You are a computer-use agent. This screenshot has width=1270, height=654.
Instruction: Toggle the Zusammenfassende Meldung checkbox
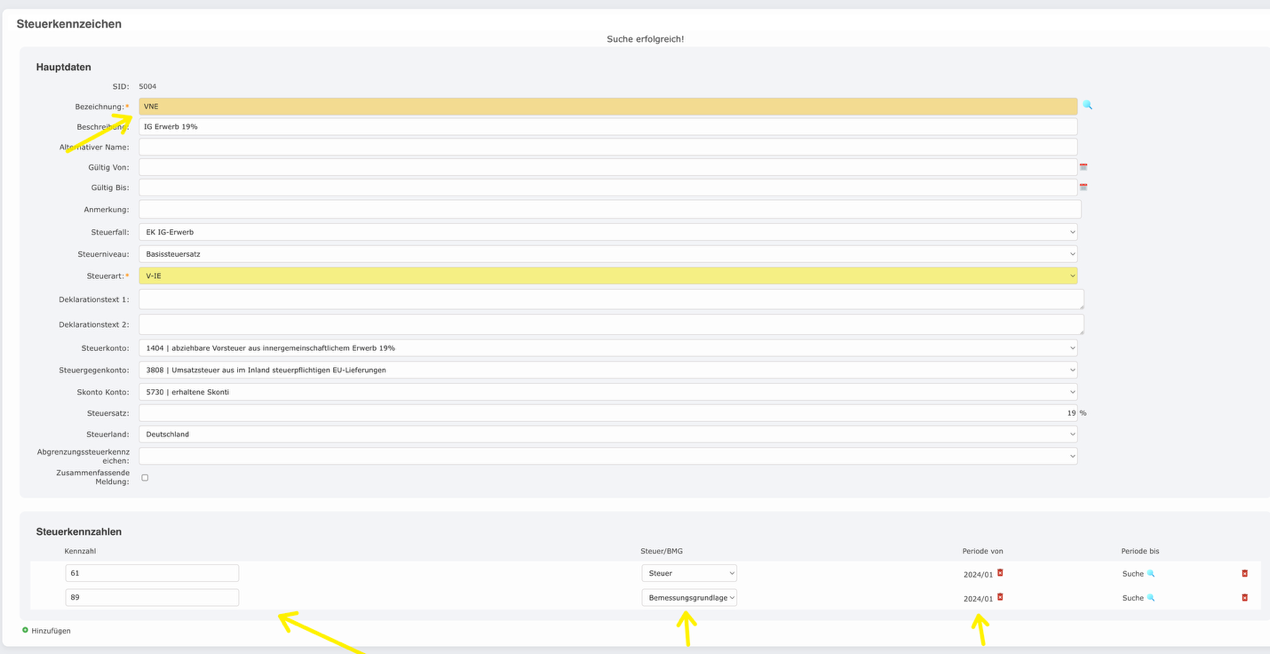[x=145, y=478]
